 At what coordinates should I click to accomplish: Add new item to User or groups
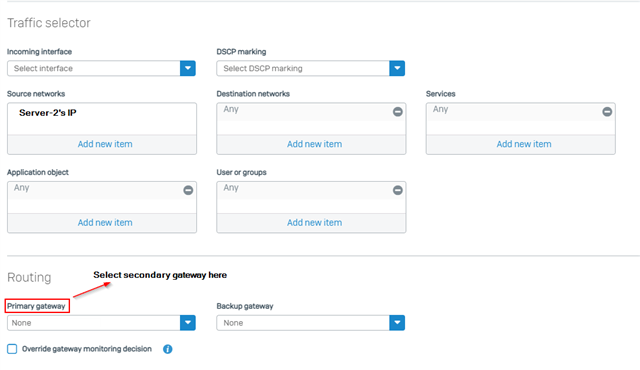(x=314, y=223)
